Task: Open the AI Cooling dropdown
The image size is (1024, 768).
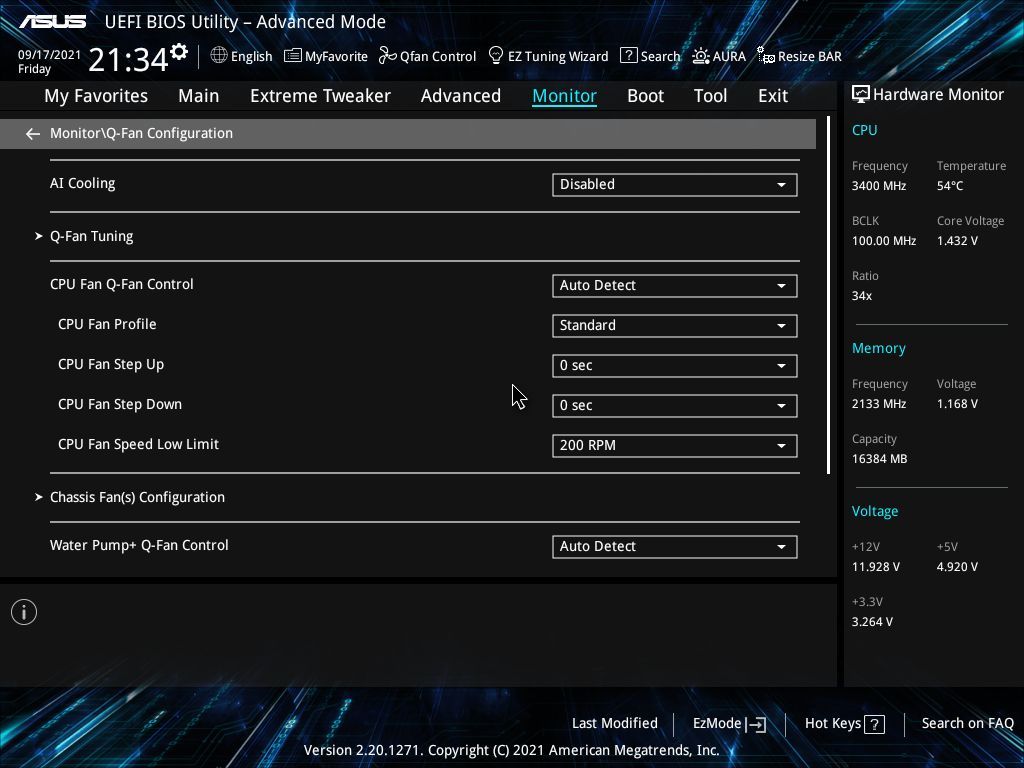Action: (x=675, y=185)
